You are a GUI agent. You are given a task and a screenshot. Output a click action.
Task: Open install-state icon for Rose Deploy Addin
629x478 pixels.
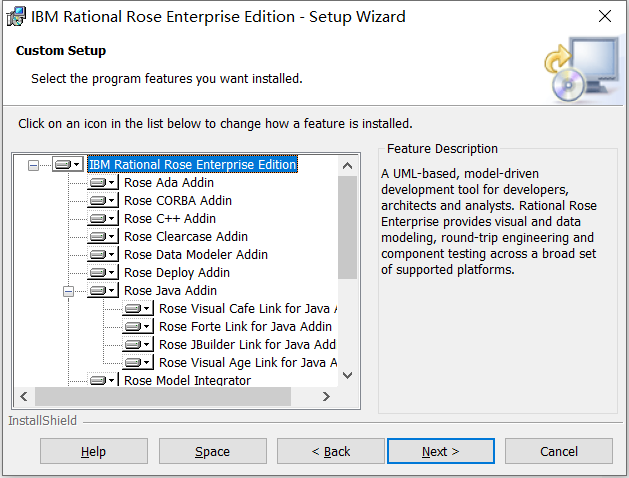pos(103,273)
